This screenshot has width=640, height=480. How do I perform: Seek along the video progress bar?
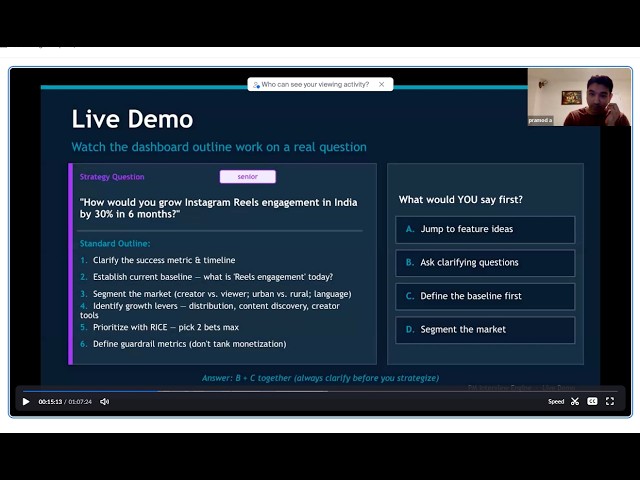320,391
